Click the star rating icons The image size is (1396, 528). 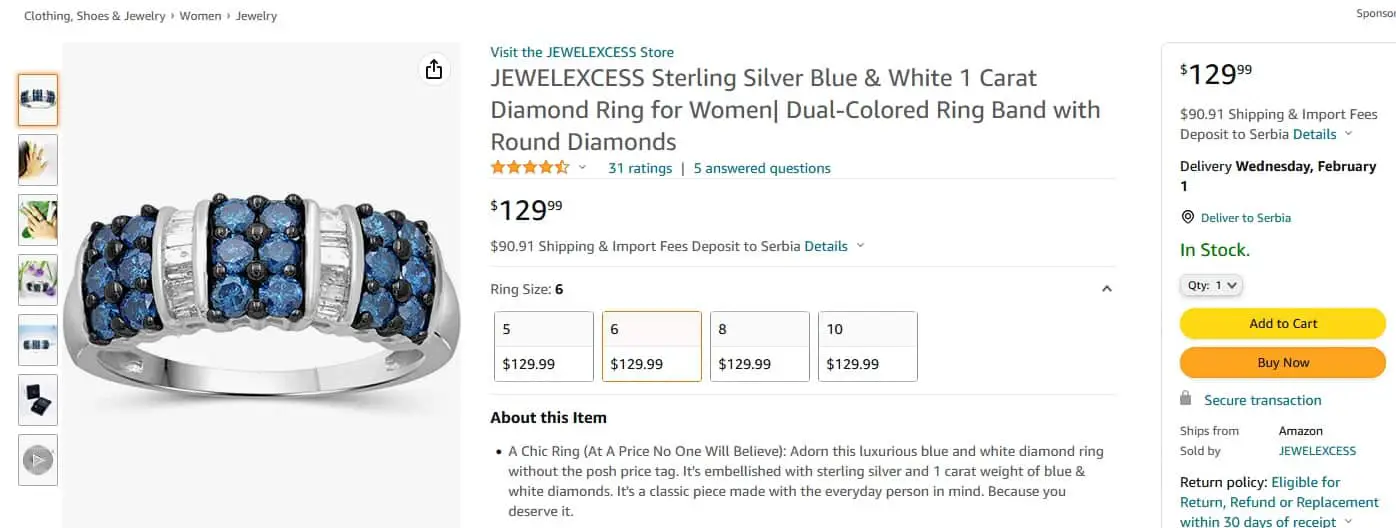(x=529, y=168)
